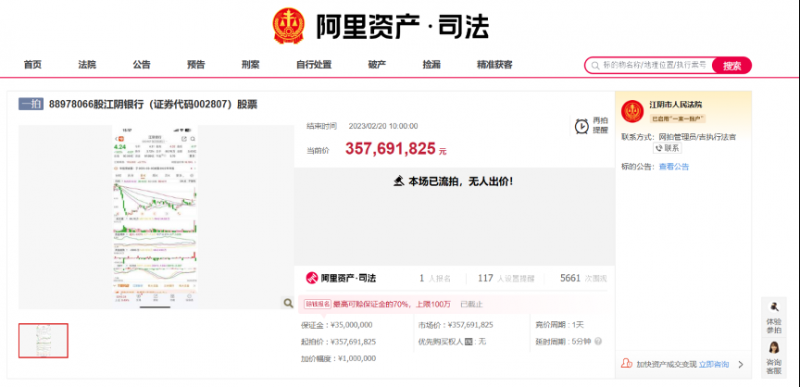This screenshot has height=387, width=800.
Task: Open the 预告 navigation item
Action: [196, 65]
